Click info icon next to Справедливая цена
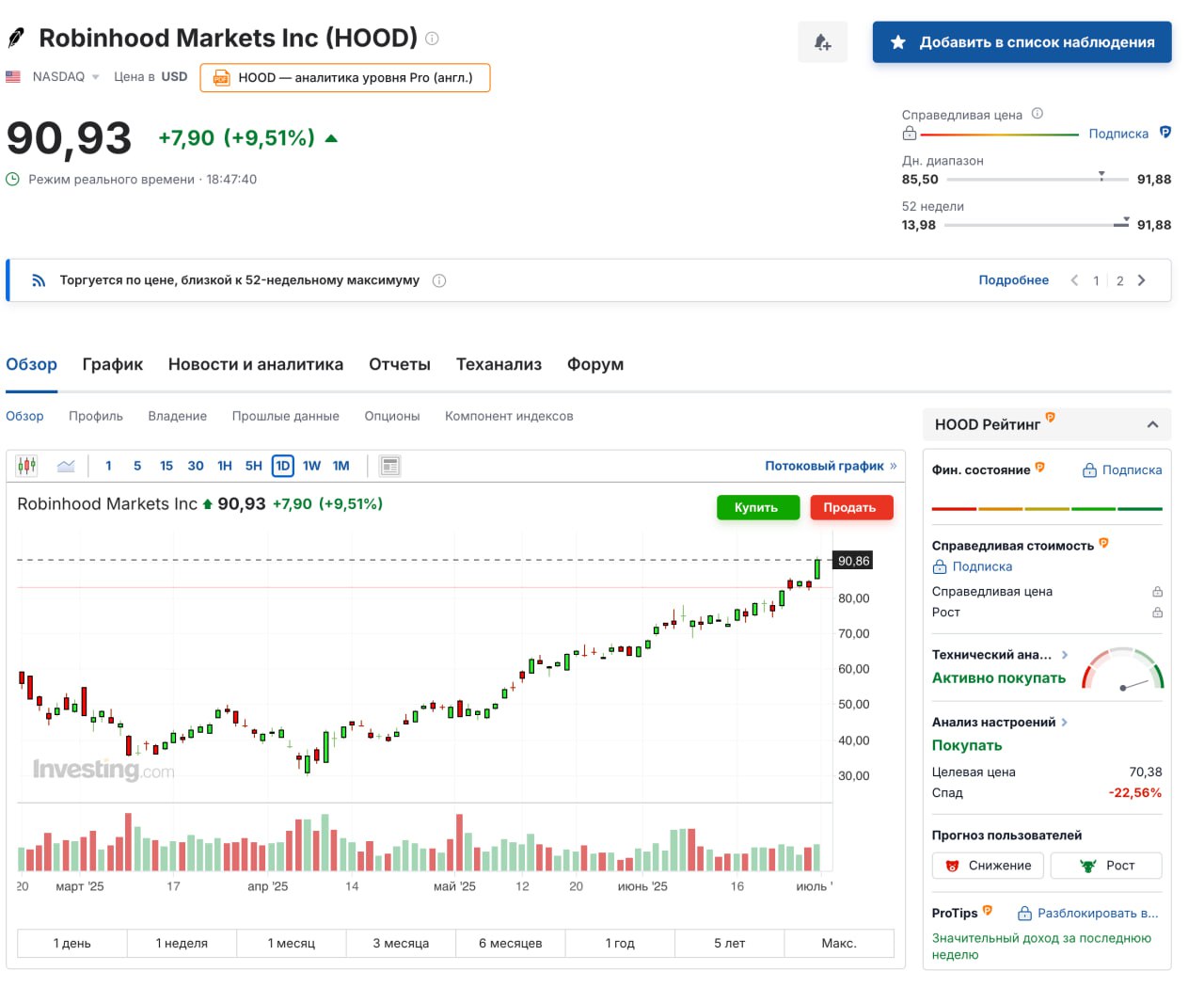 tap(1038, 114)
